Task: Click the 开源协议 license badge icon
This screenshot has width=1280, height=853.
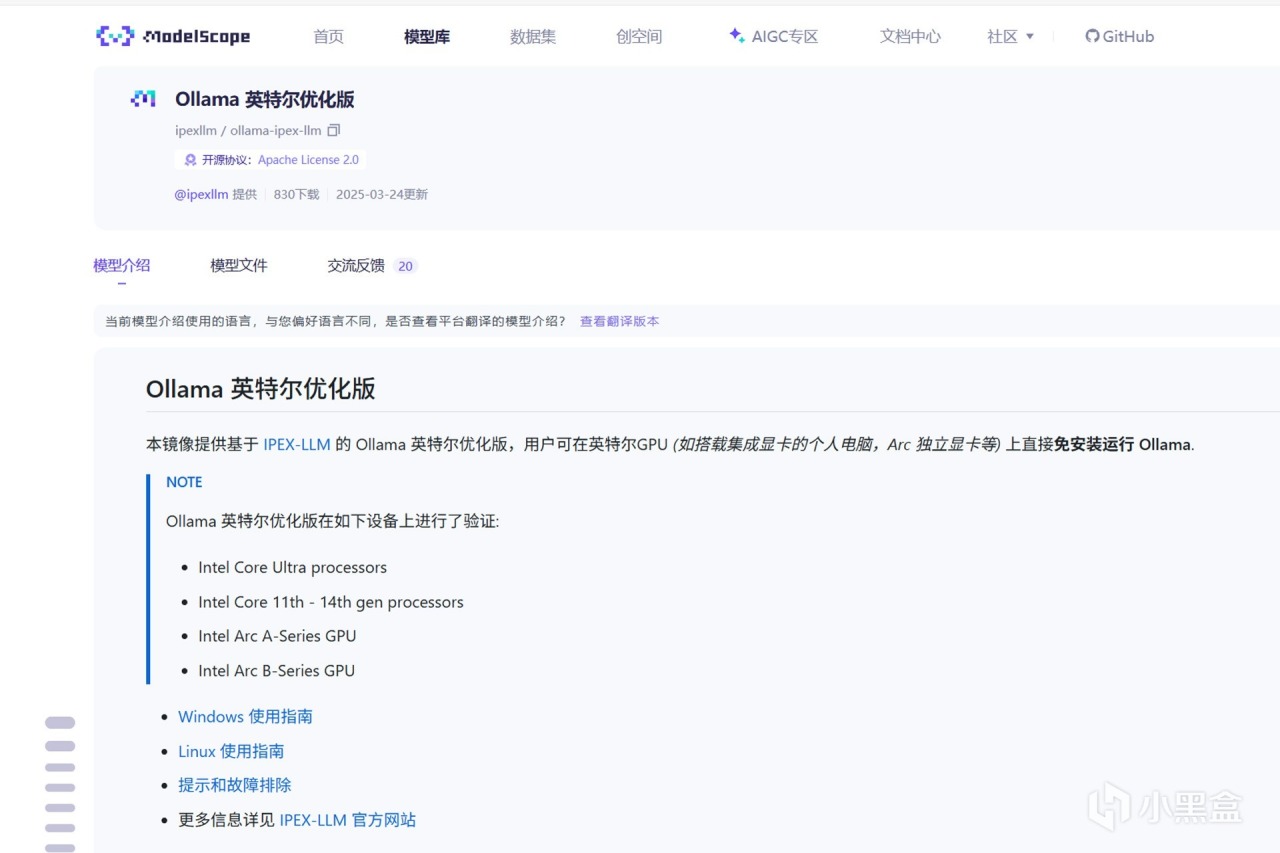Action: (x=190, y=160)
